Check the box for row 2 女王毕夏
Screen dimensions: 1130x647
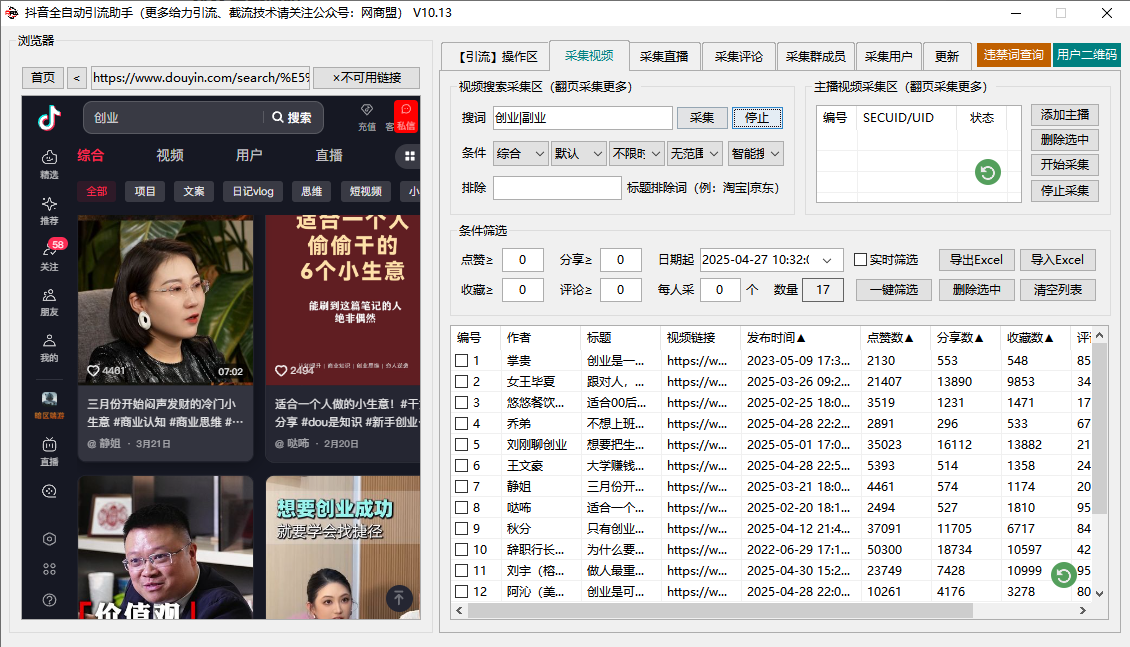click(461, 381)
